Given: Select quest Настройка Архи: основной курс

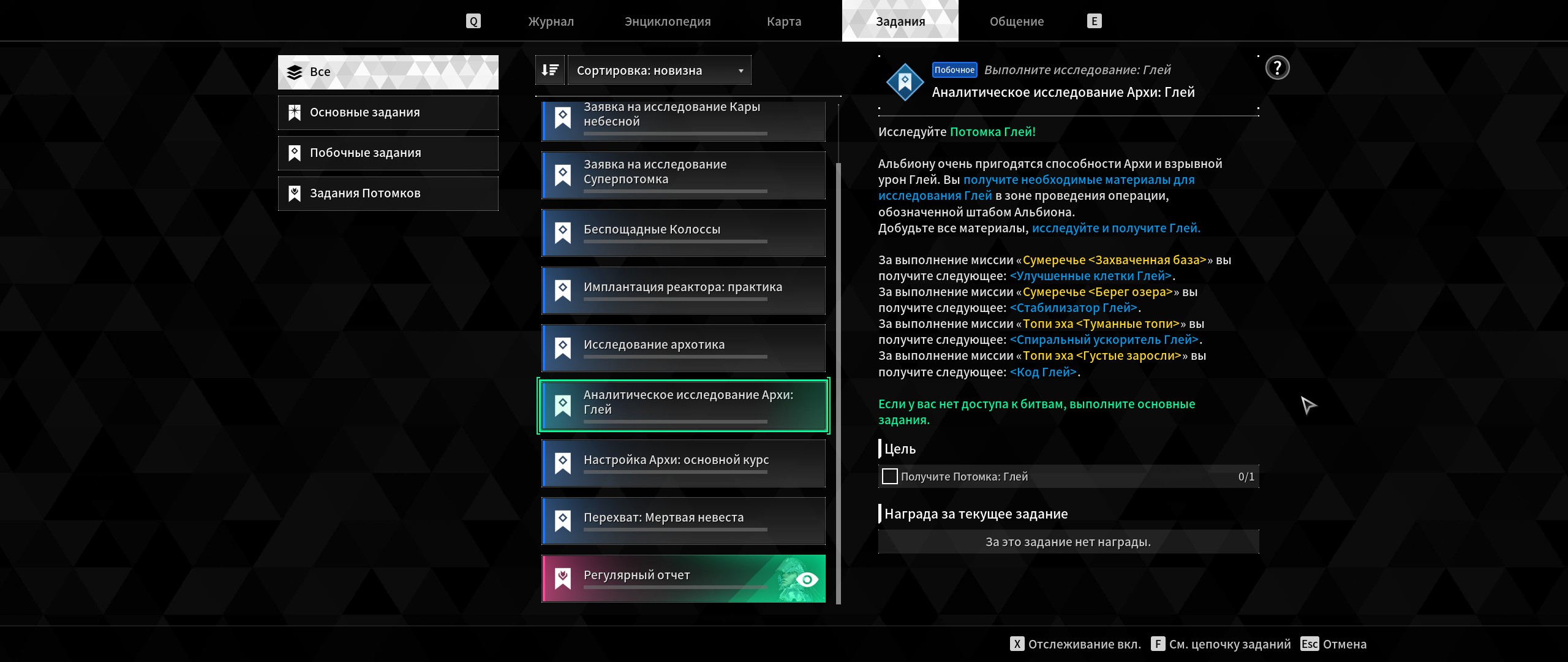Looking at the screenshot, I should tap(684, 463).
